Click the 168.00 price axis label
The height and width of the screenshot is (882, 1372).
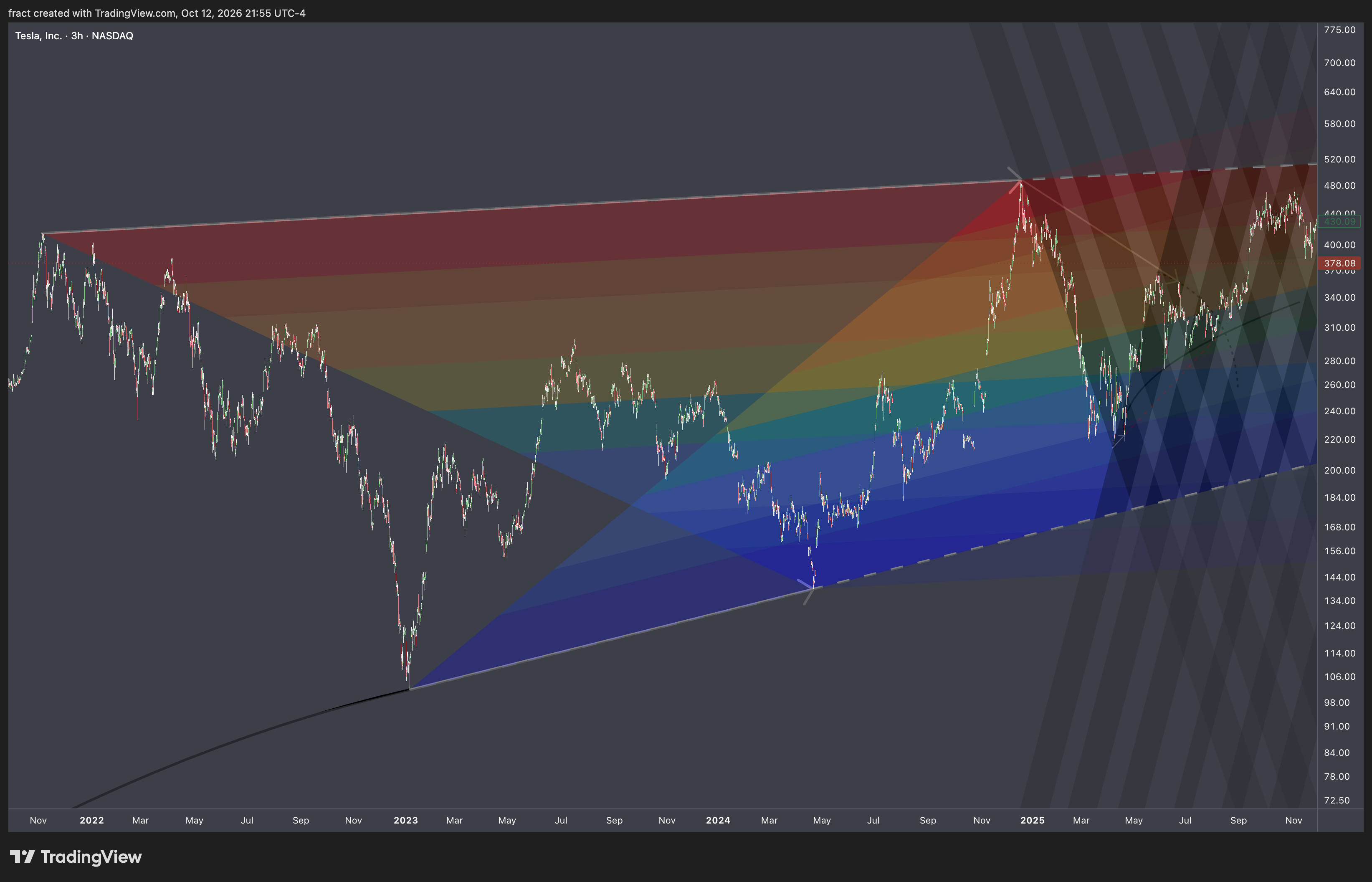1339,527
